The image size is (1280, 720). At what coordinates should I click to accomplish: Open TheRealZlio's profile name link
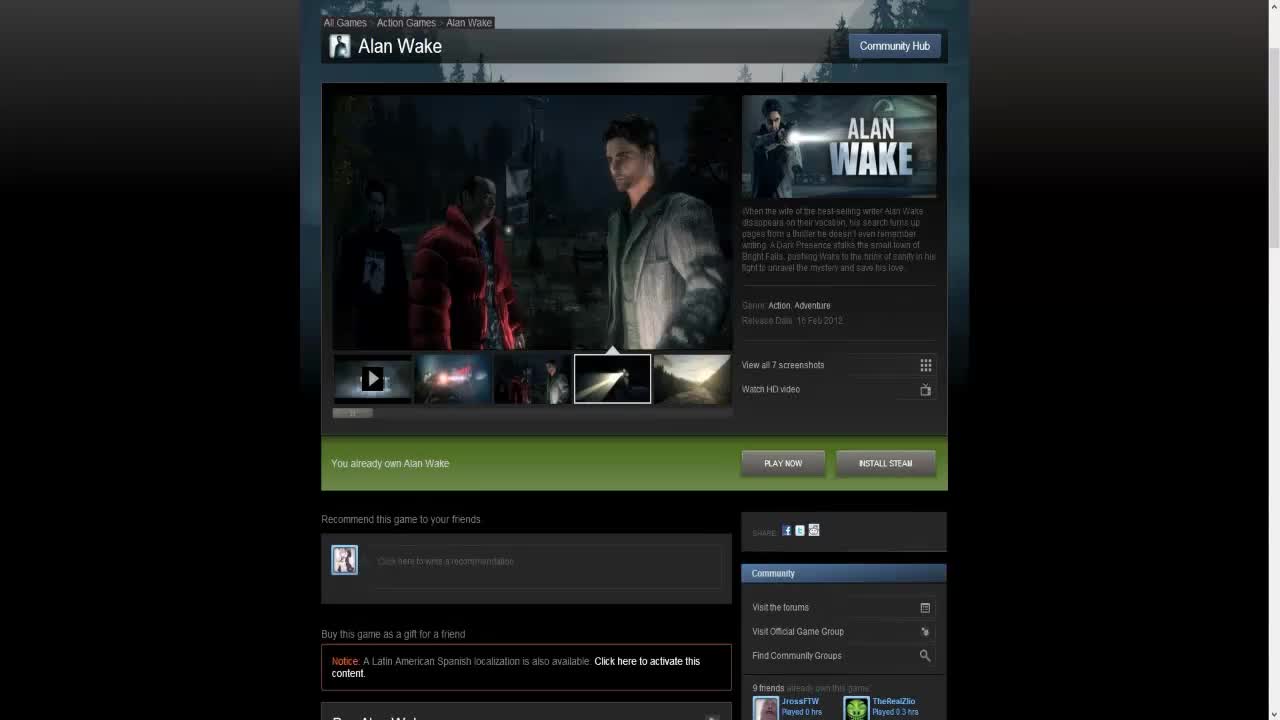click(894, 702)
